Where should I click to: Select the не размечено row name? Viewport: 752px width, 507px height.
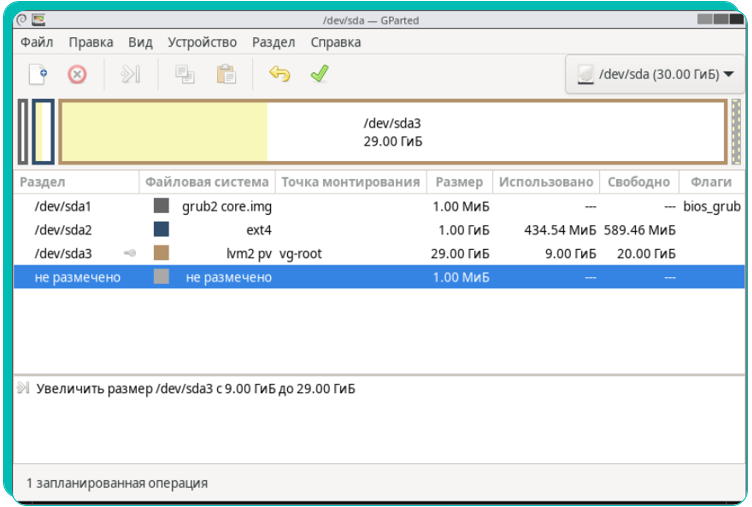click(77, 277)
